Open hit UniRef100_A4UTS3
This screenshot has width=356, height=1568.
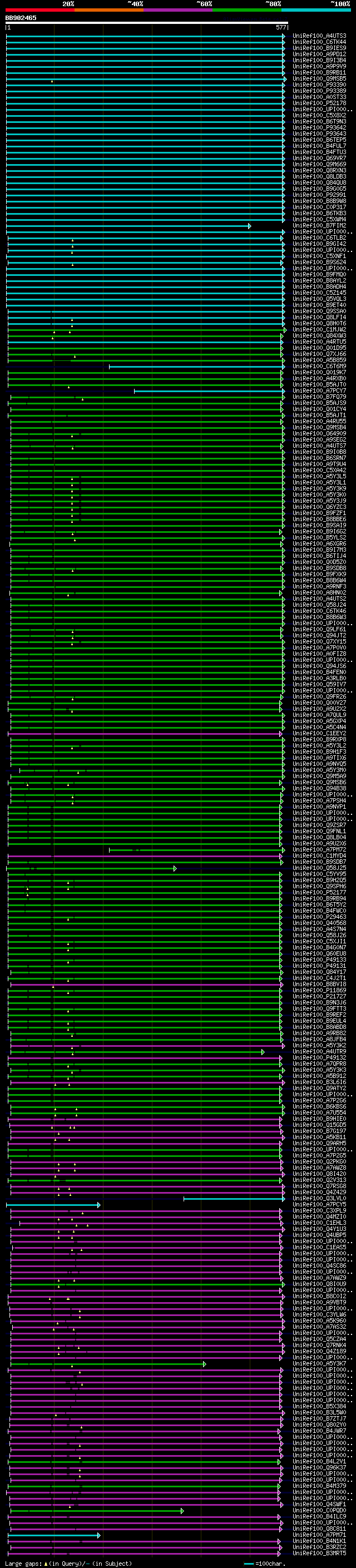click(x=319, y=36)
